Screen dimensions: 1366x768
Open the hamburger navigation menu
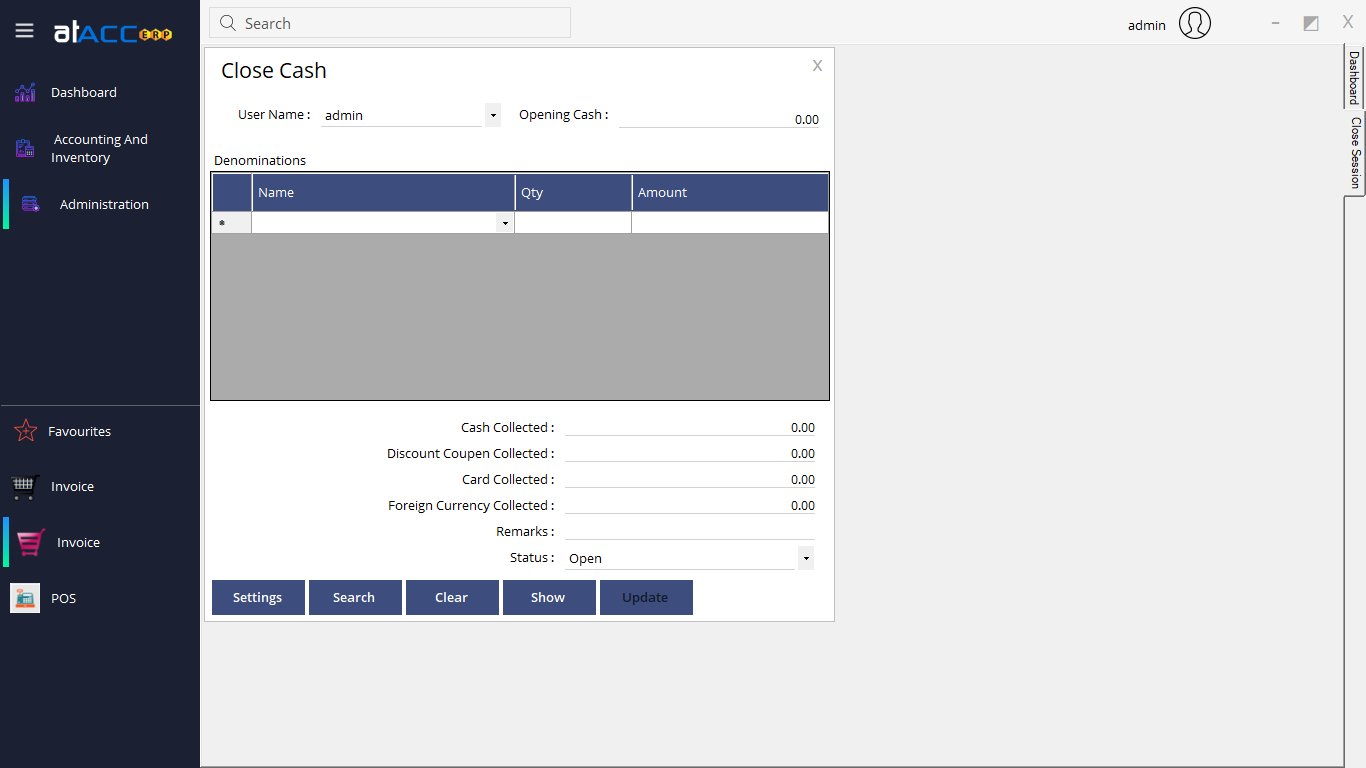pyautogui.click(x=24, y=30)
